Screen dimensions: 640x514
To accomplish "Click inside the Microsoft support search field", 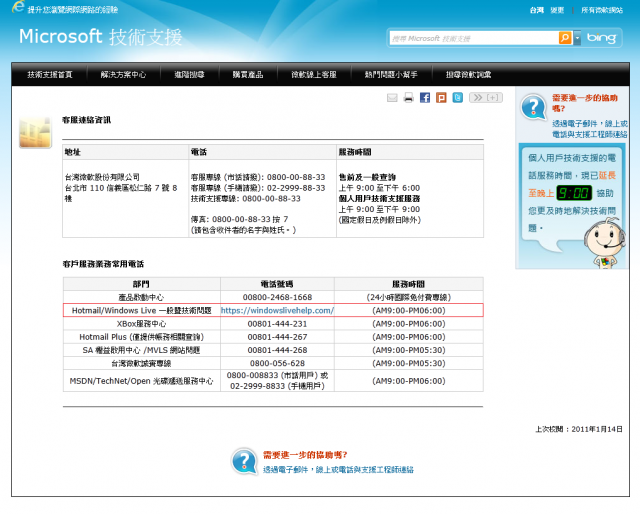I will (472, 38).
